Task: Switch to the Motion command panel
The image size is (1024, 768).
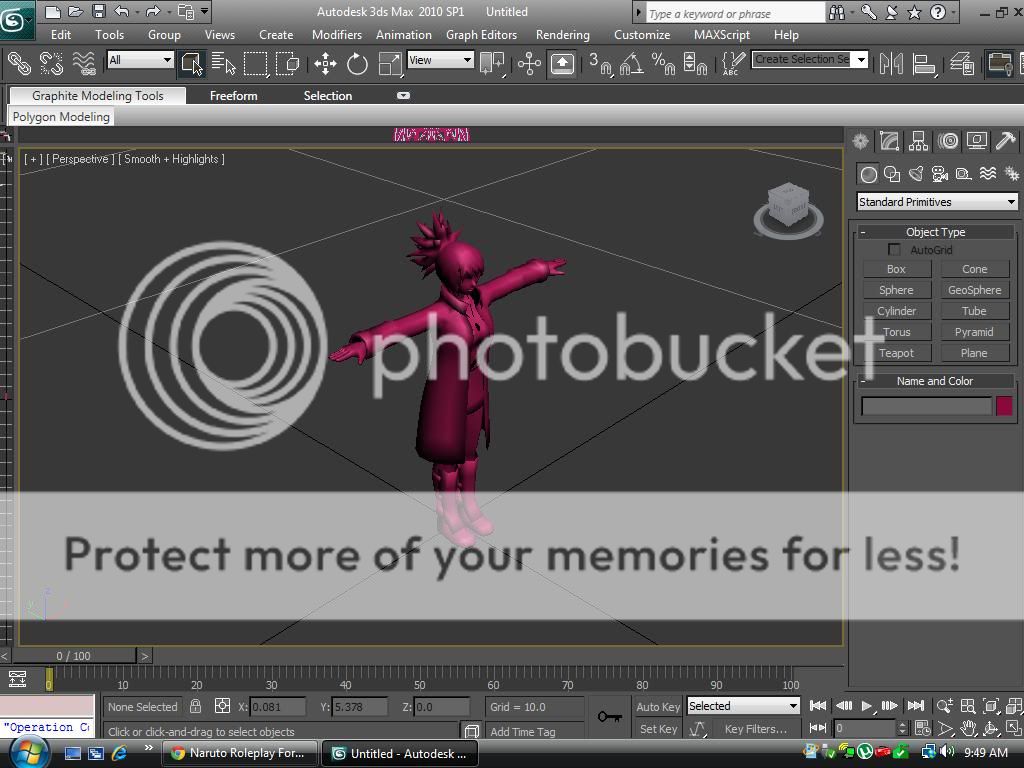Action: [x=948, y=140]
